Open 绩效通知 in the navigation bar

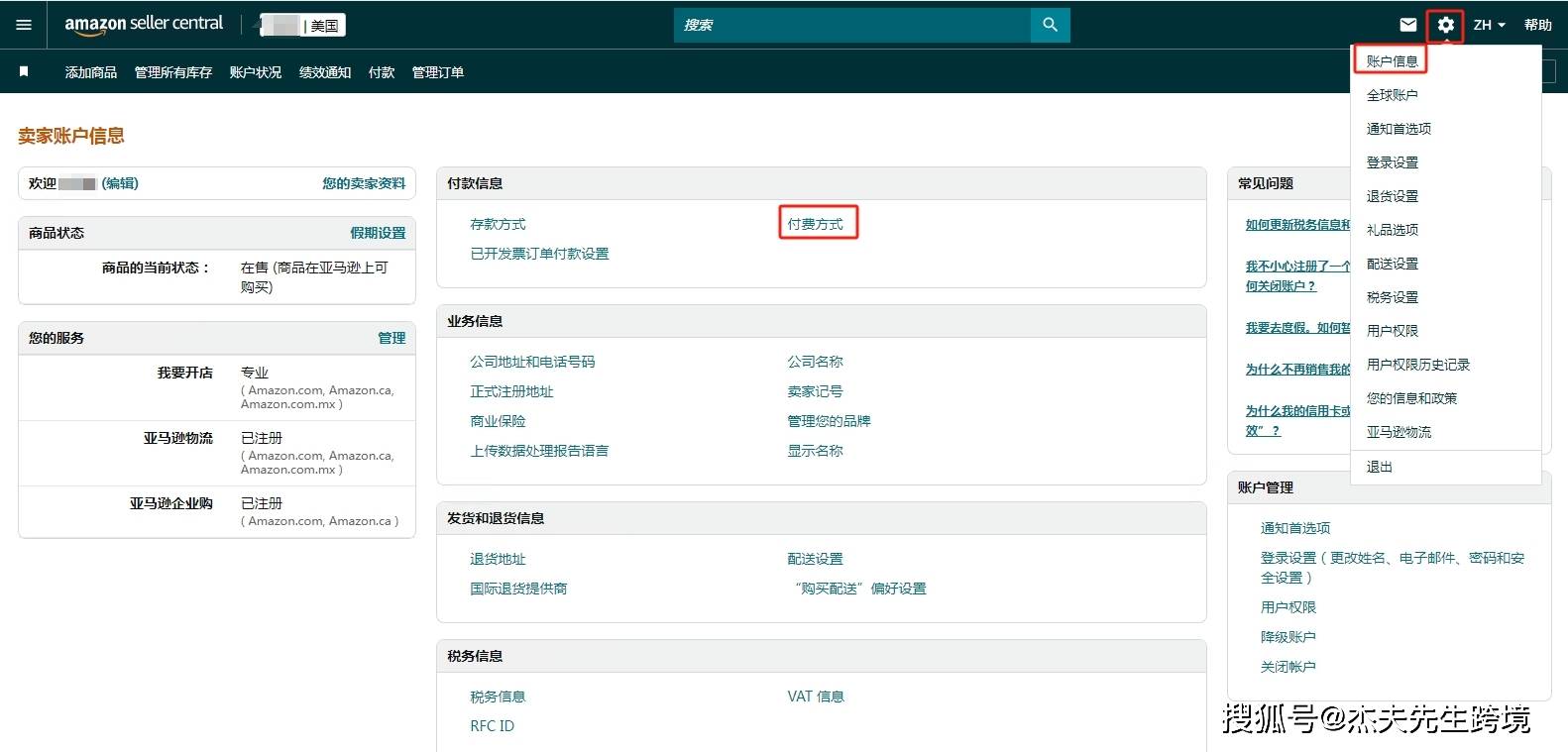click(325, 72)
